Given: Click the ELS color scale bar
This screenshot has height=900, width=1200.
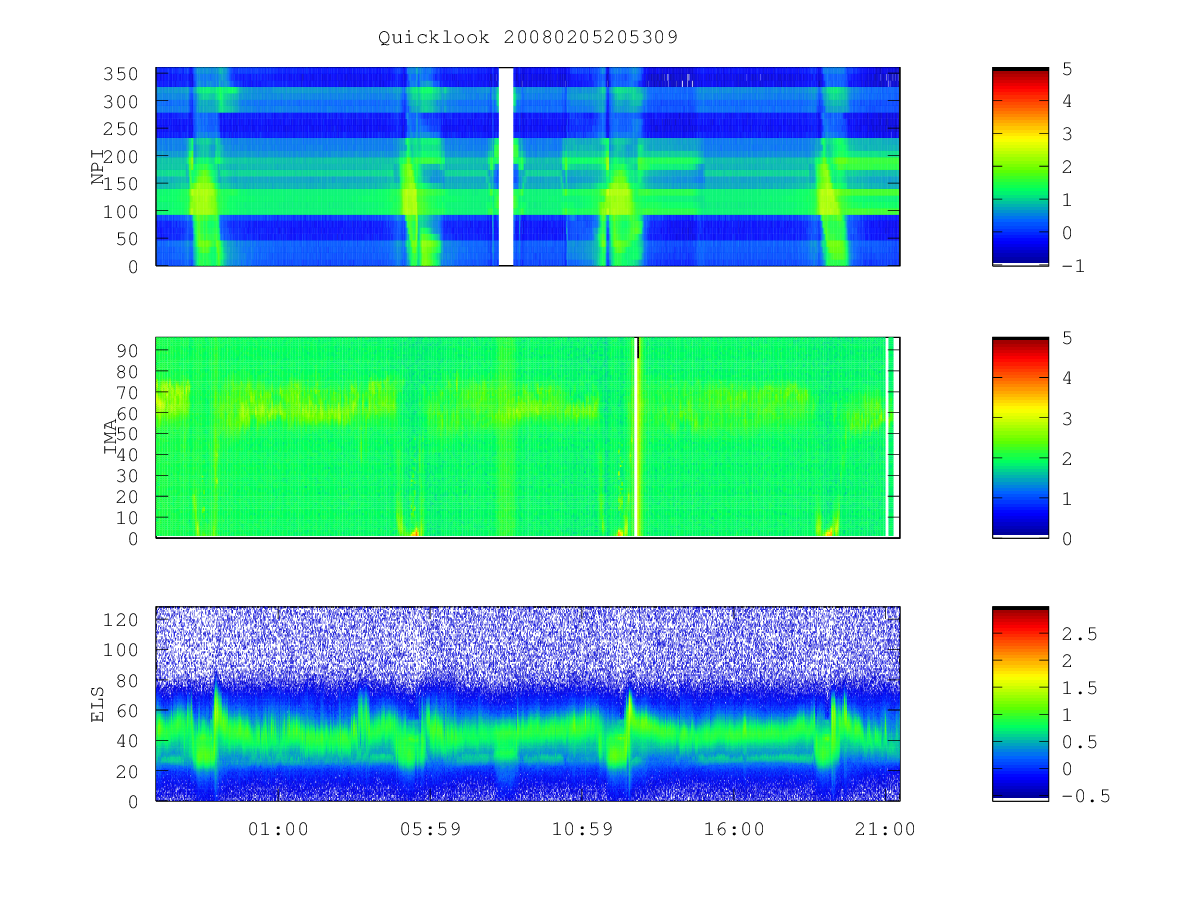Looking at the screenshot, I should coord(1020,704).
